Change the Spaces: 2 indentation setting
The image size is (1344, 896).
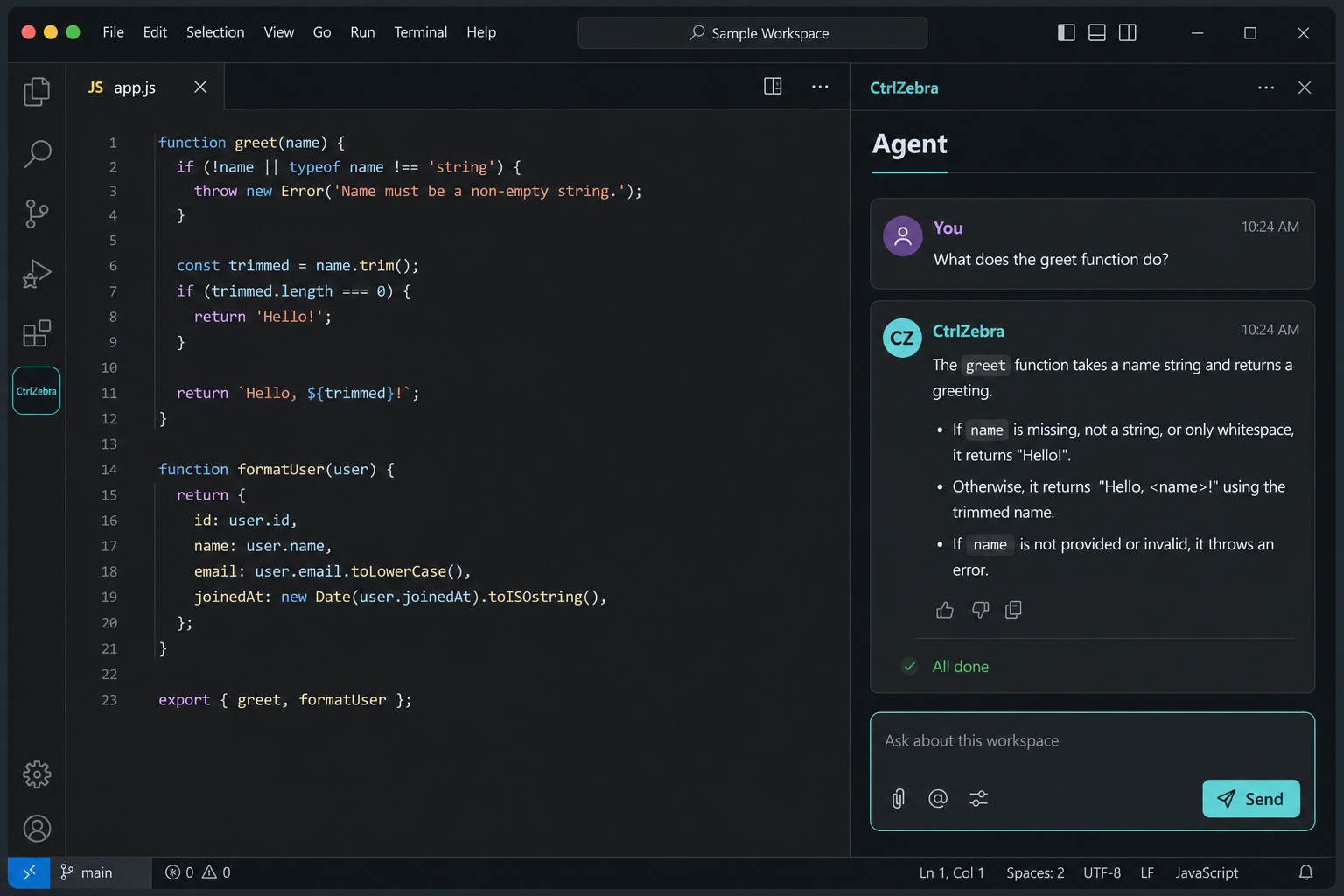1035,872
